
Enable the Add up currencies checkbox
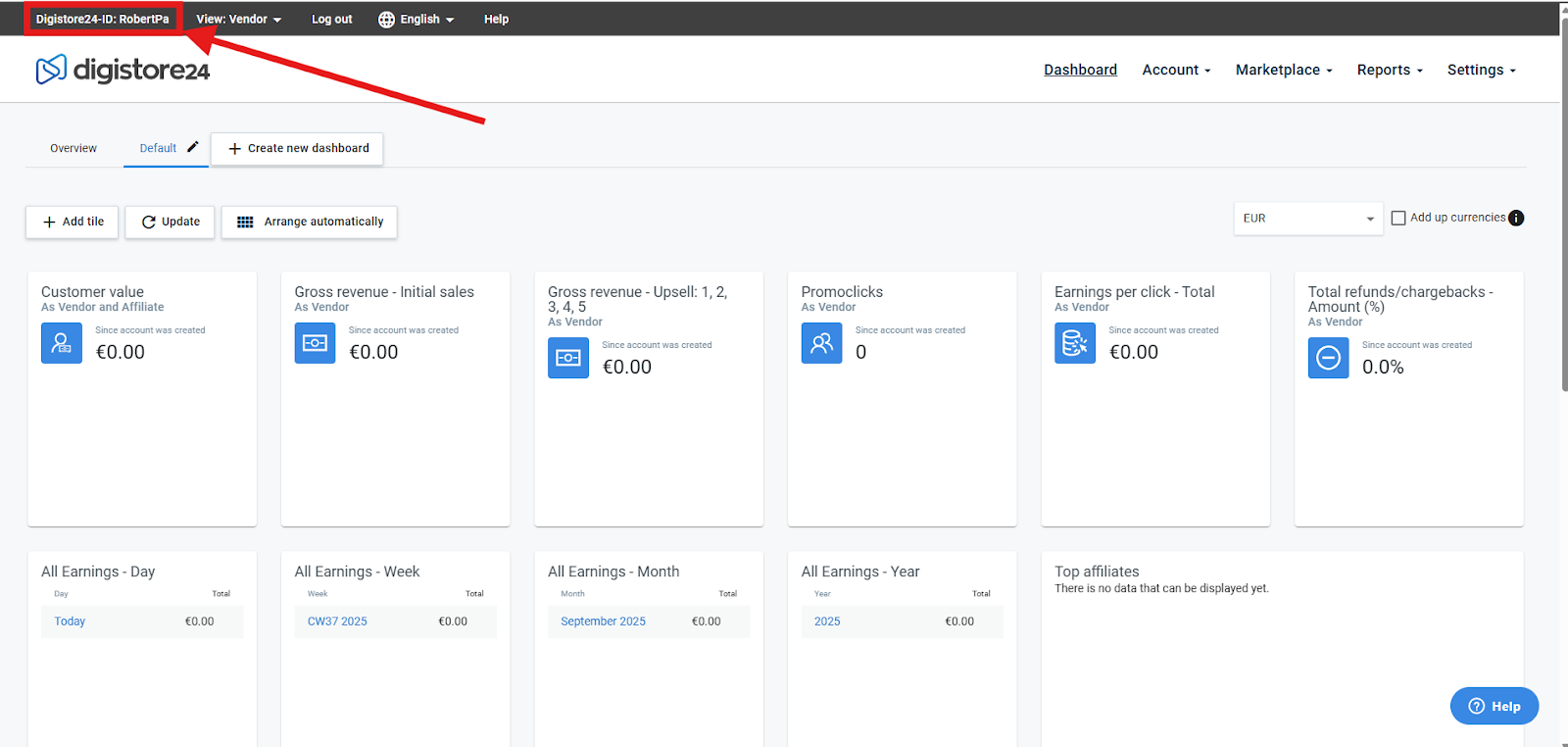point(1398,218)
